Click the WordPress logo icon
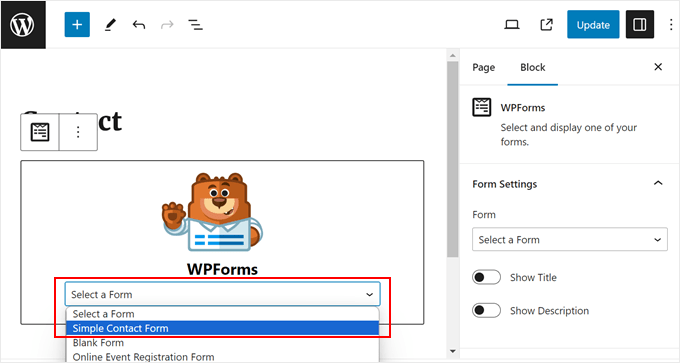 pyautogui.click(x=23, y=25)
